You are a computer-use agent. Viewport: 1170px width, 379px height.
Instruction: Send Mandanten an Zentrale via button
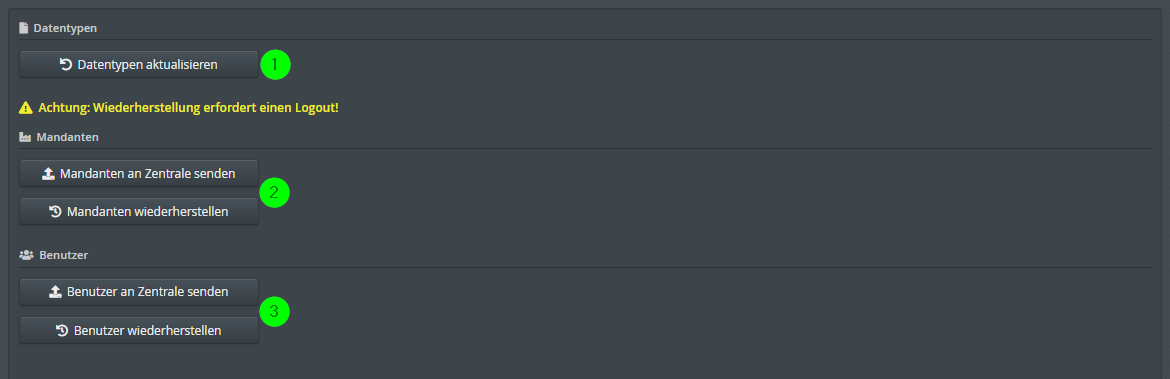[x=139, y=173]
